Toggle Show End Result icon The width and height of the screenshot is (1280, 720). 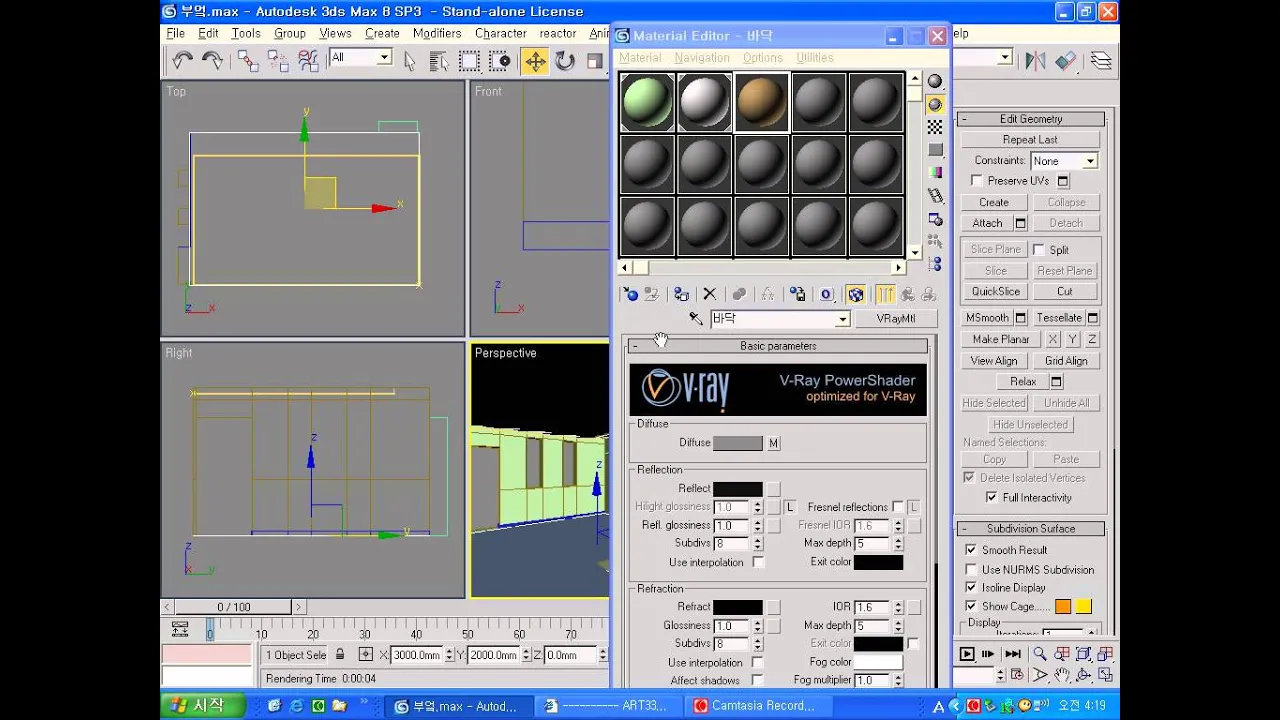885,294
